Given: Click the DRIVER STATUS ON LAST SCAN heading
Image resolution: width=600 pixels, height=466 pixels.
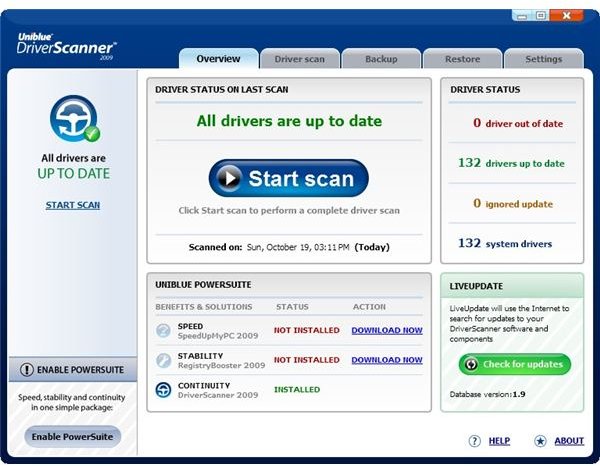Looking at the screenshot, I should pyautogui.click(x=222, y=90).
